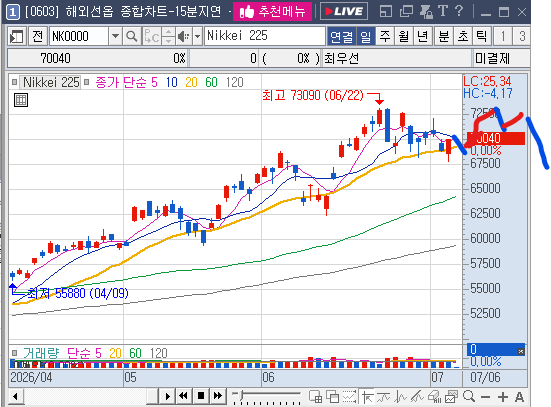This screenshot has height=407, width=551.
Task: Click the window layout icon in title bar
Action: tap(386, 12)
